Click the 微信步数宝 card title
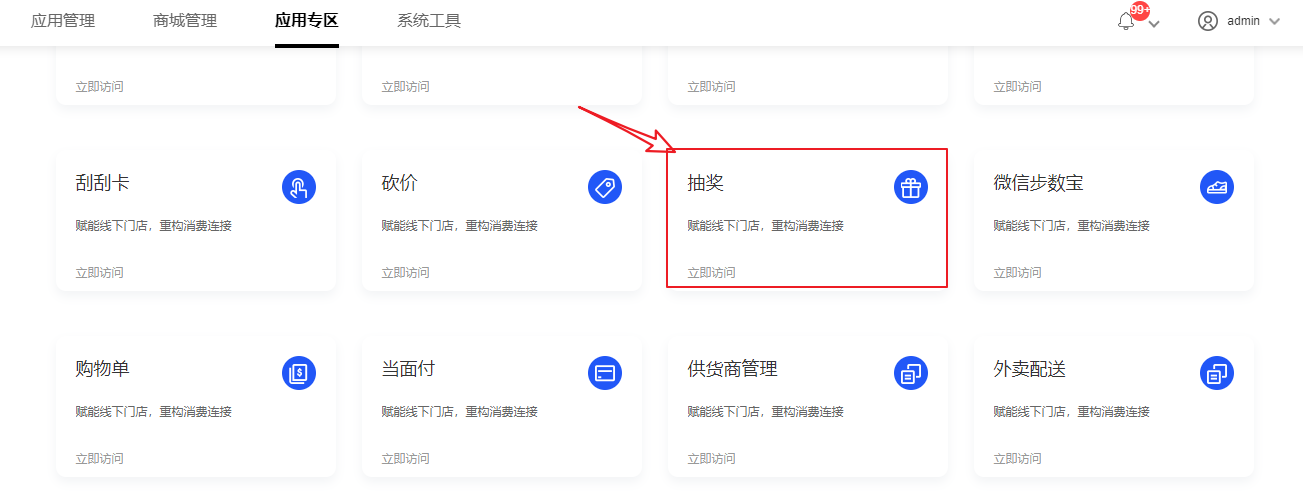Screen dimensions: 1303x492 1038,184
